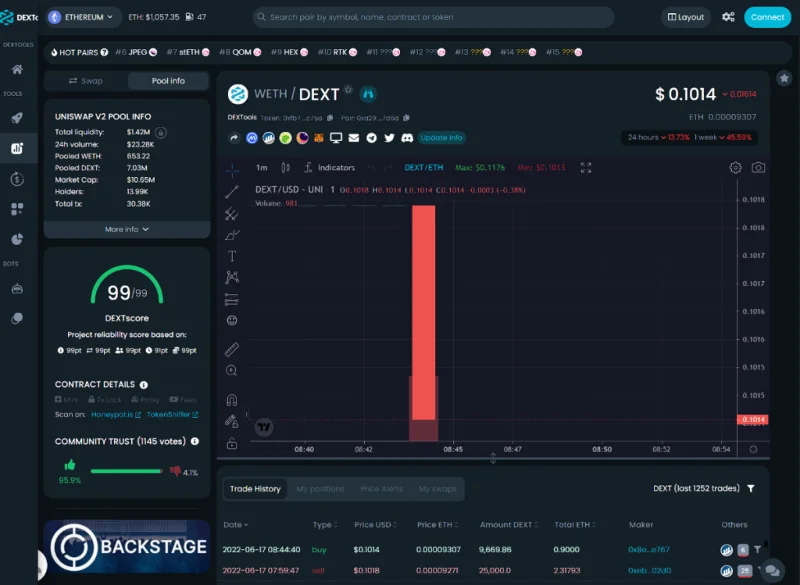Sort trades by Price ETH column
This screenshot has height=585, width=800.
[437, 524]
